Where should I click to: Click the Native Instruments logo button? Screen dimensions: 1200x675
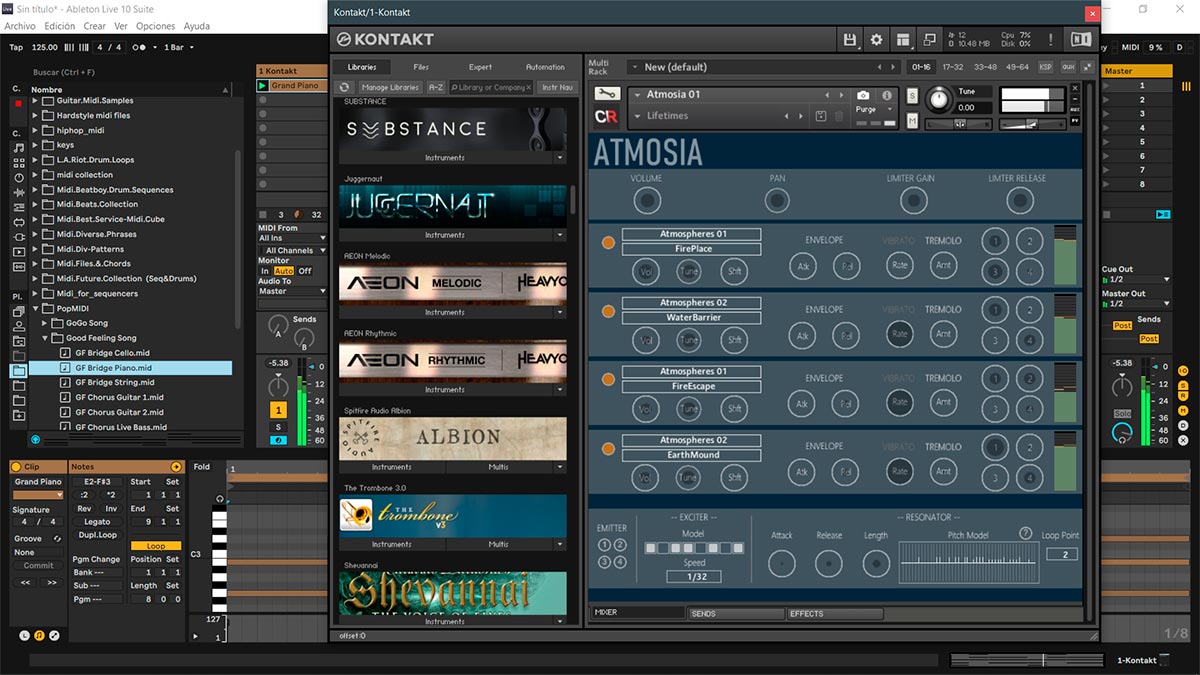pos(1080,40)
